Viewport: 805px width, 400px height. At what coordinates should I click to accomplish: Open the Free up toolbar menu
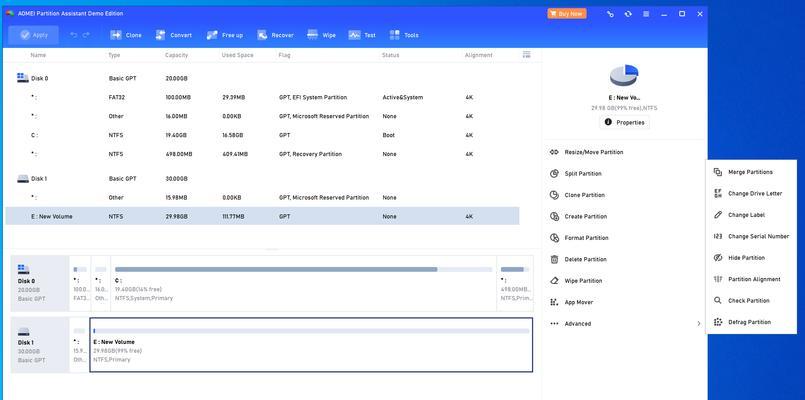225,35
